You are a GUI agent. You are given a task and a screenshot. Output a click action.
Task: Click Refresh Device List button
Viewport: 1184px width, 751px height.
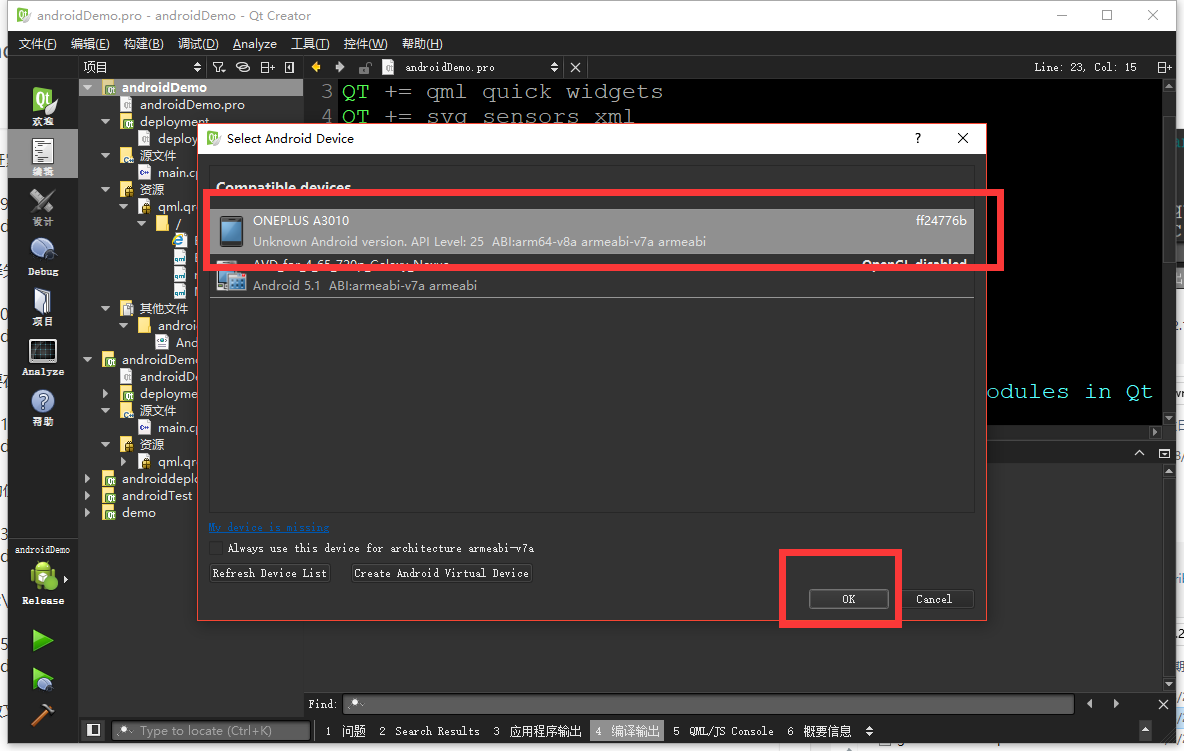(270, 573)
